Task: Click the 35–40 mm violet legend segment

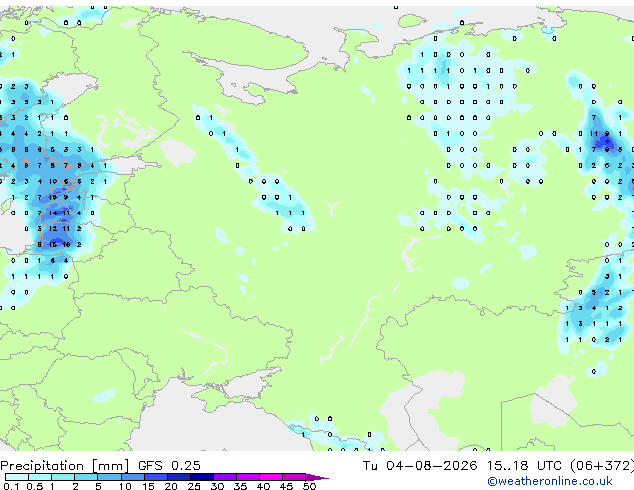Action: 248,477
